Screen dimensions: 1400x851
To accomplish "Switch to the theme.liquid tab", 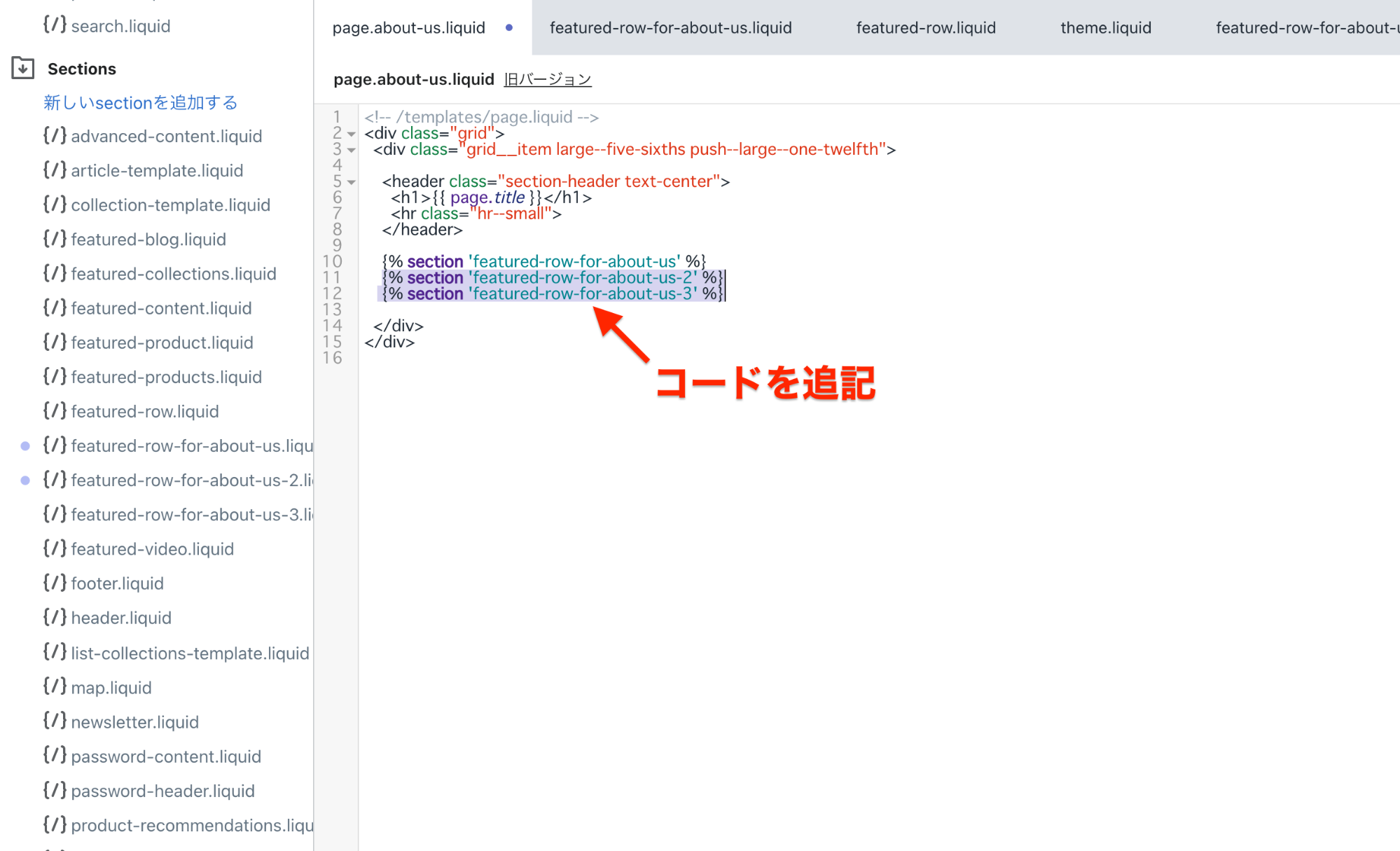I will click(1105, 28).
